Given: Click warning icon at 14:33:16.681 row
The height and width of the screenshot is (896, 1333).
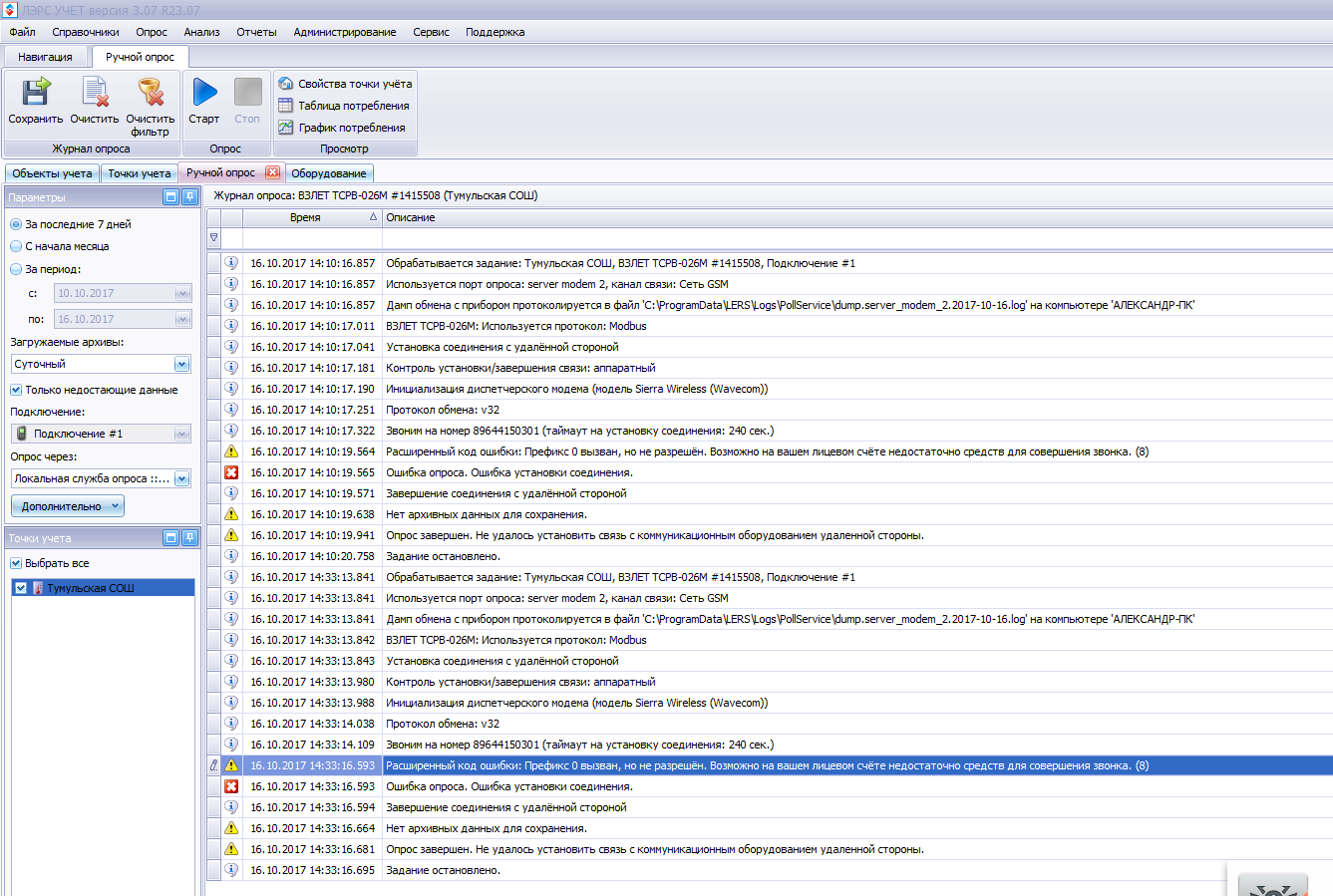Looking at the screenshot, I should point(231,849).
